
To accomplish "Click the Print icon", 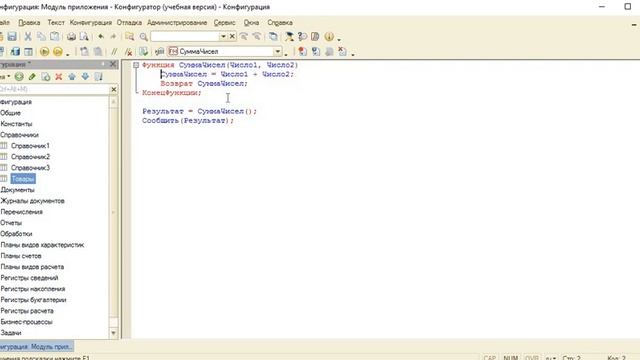I will click(x=71, y=37).
